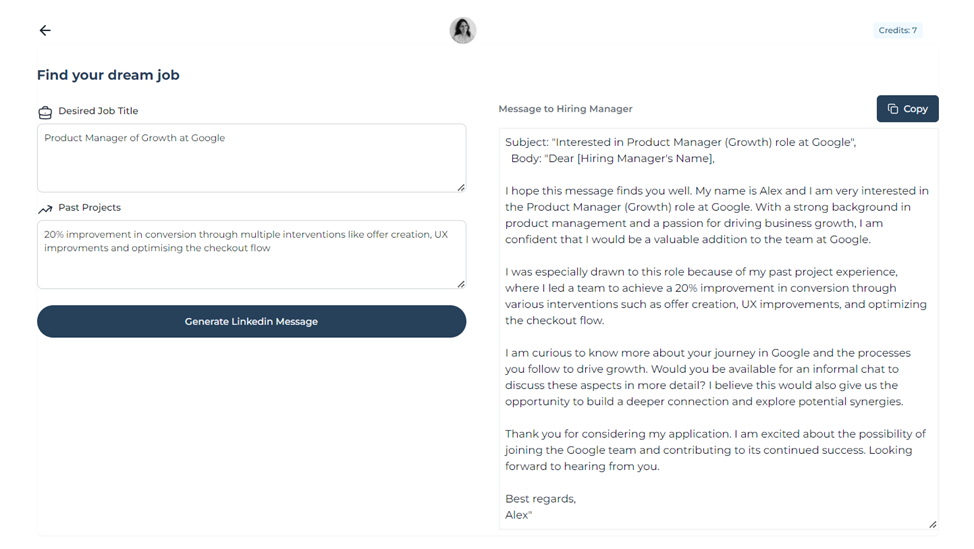The width and height of the screenshot is (974, 549).
Task: Click the 'Desired Job Title' label
Action: [98, 111]
